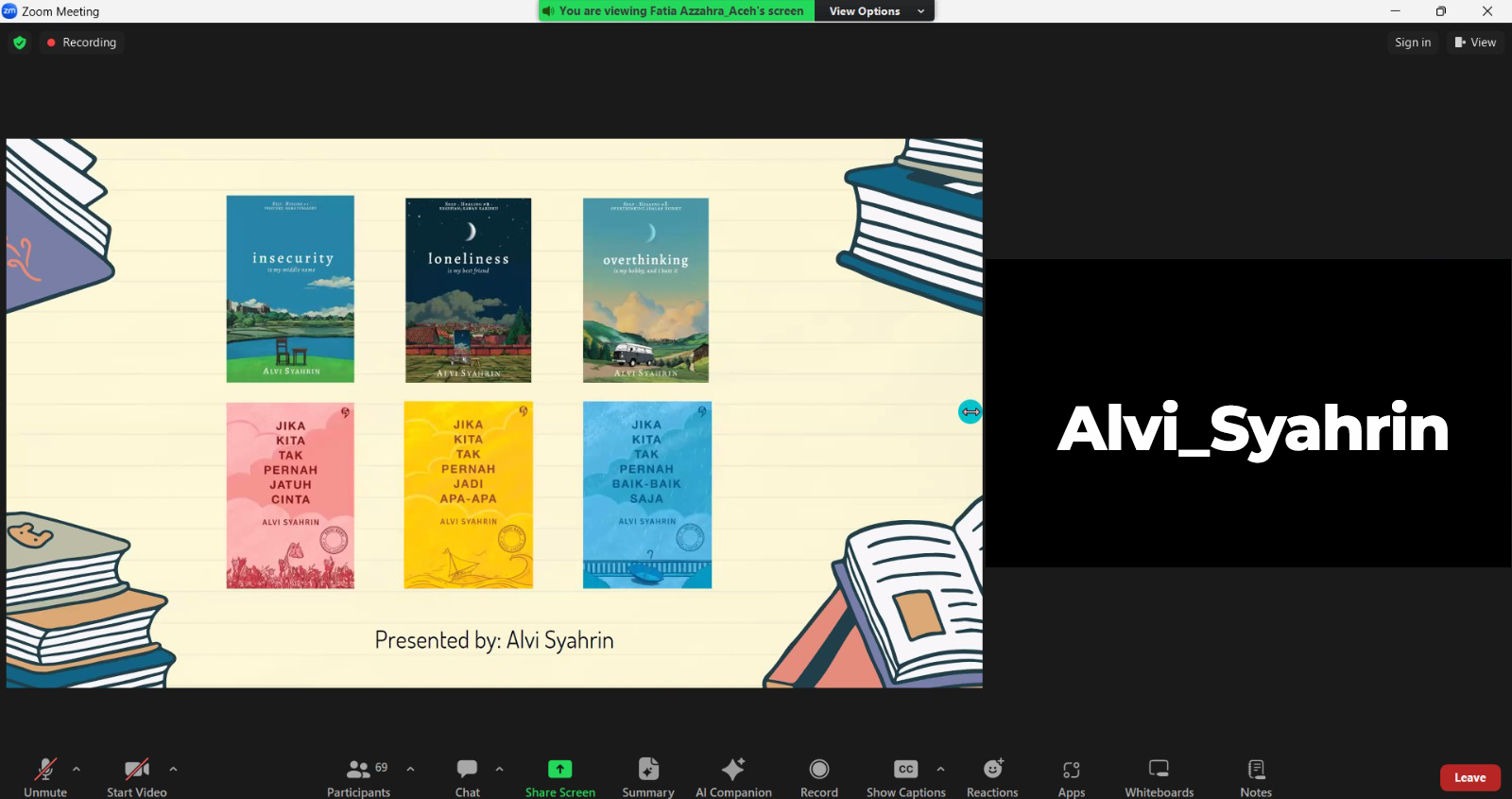The height and width of the screenshot is (799, 1512).
Task: Open Whiteboards
Action: (1159, 777)
